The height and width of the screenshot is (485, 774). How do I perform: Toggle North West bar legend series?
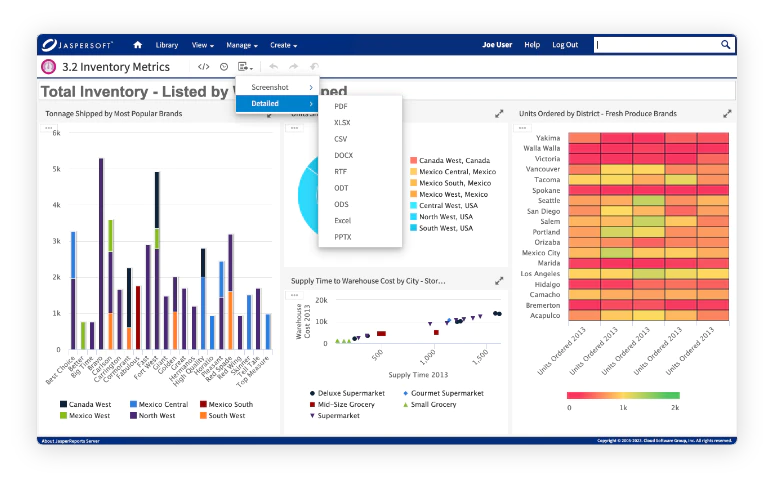pos(153,415)
